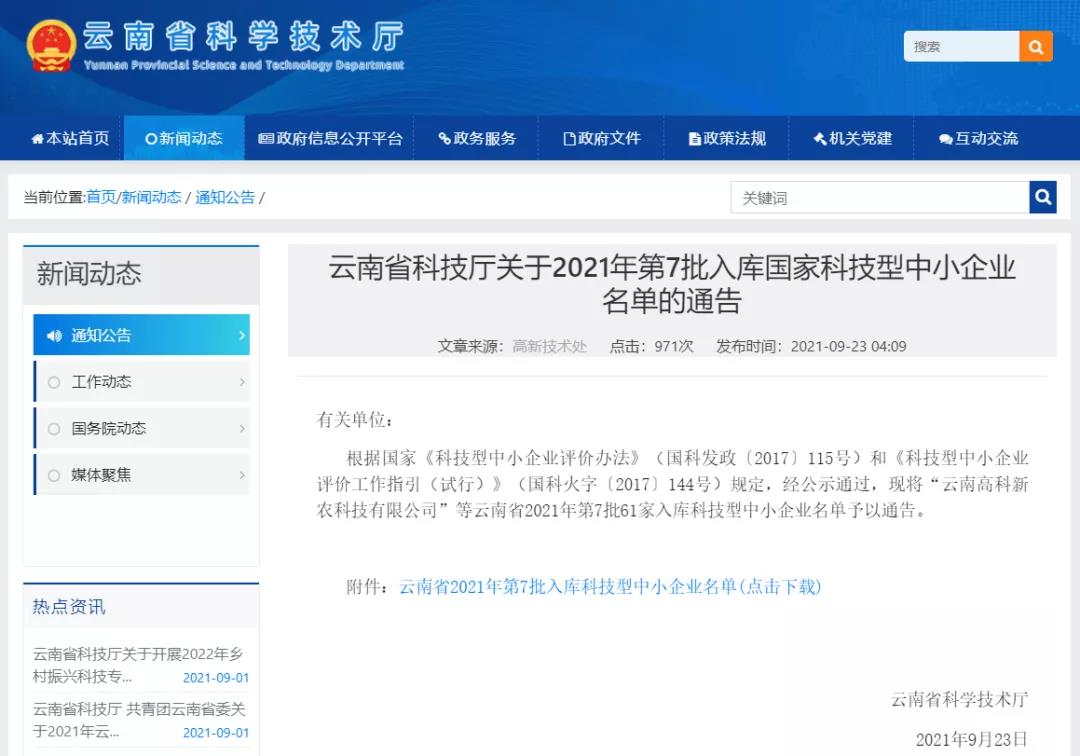Viewport: 1080px width, 756px height.
Task: Select 通知公告 in the sidebar menu
Action: click(142, 335)
